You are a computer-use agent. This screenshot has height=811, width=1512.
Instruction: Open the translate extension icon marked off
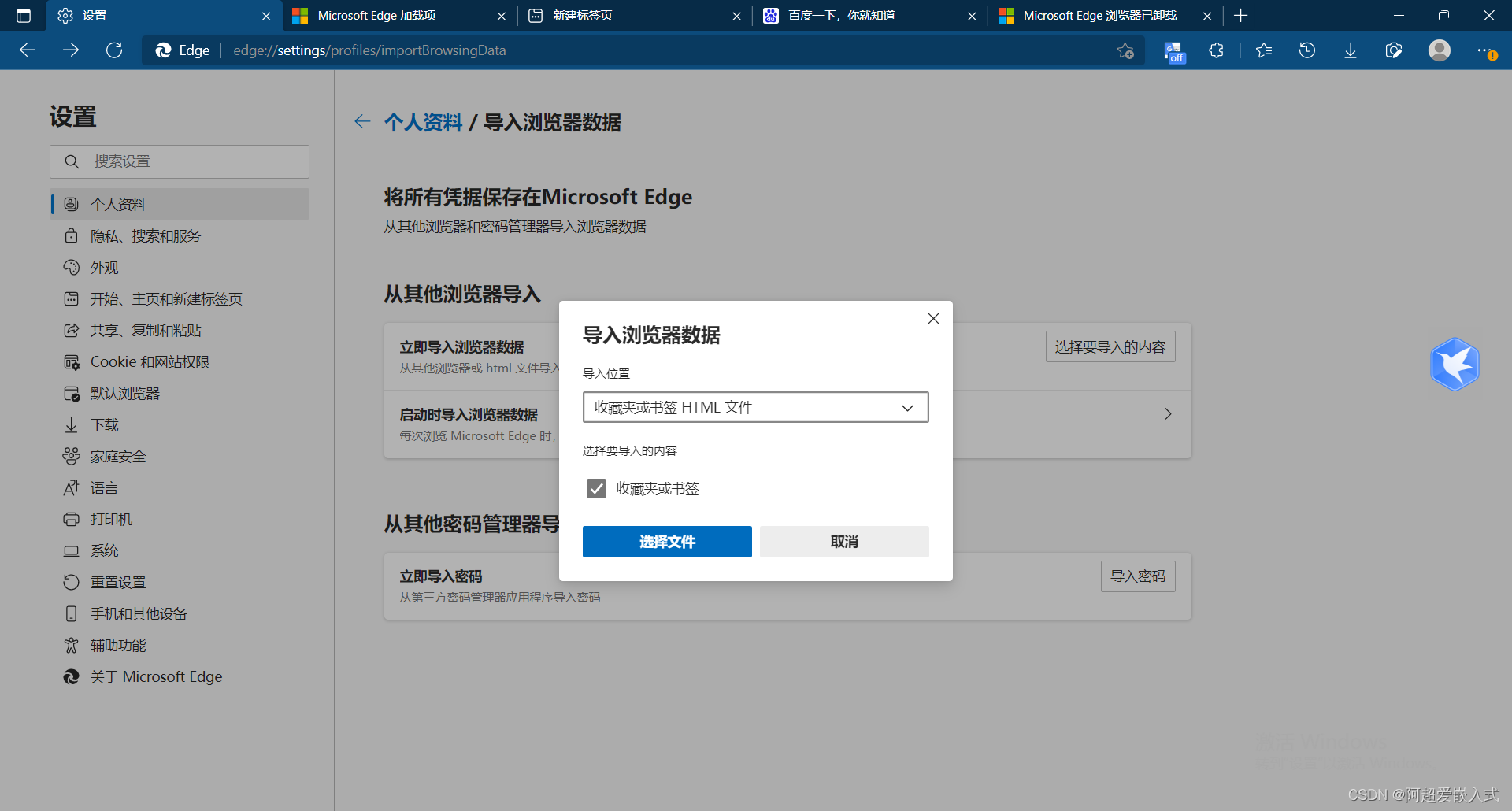coord(1174,51)
